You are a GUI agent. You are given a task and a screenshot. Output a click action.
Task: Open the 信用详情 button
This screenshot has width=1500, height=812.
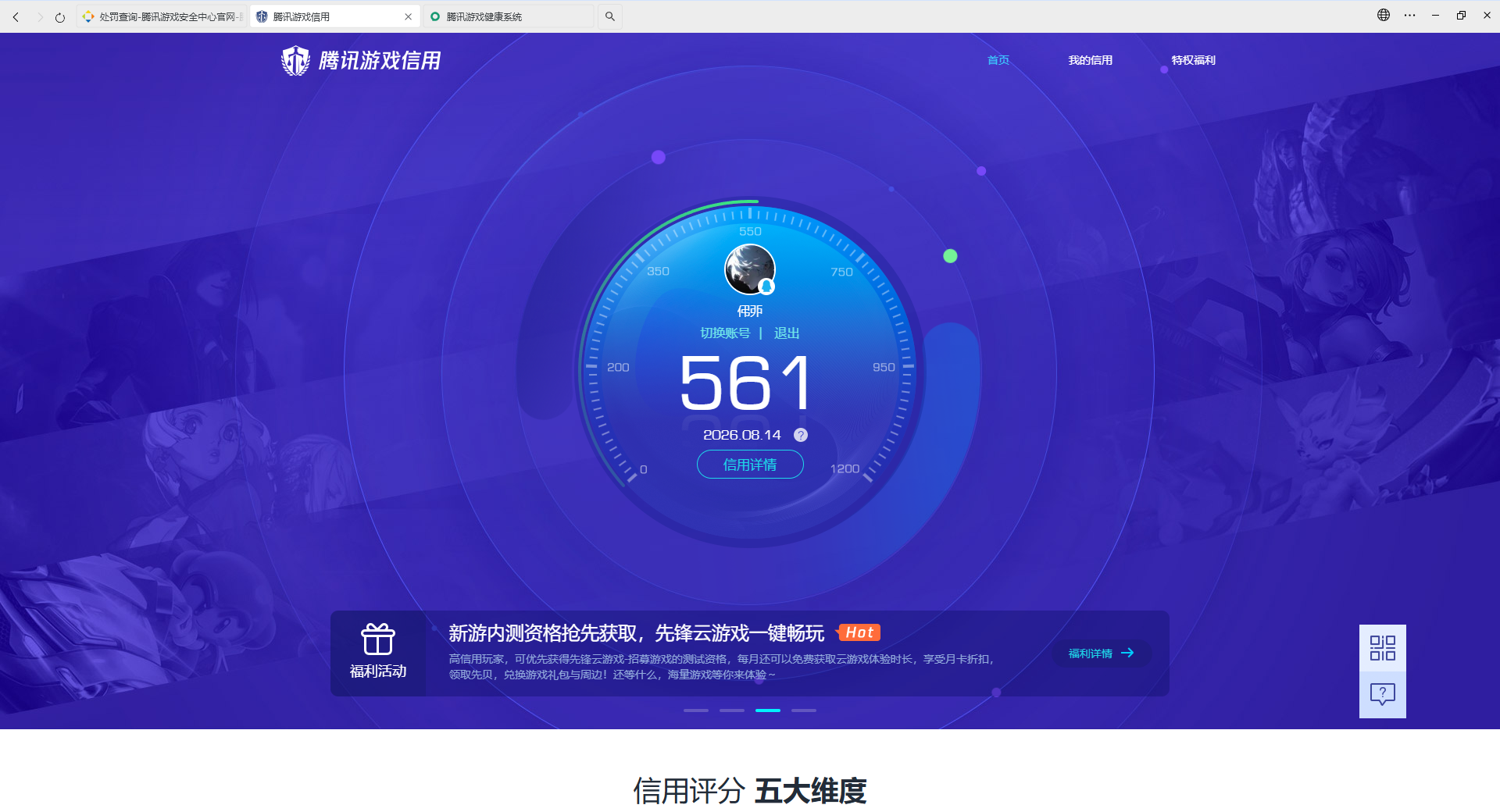pyautogui.click(x=750, y=465)
